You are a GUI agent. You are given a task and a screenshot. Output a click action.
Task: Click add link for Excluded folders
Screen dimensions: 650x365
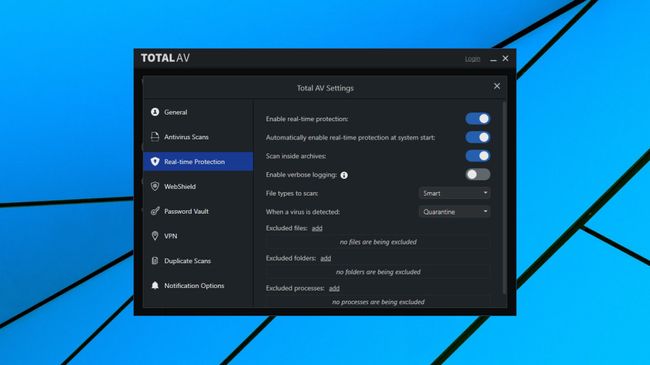pyautogui.click(x=326, y=258)
